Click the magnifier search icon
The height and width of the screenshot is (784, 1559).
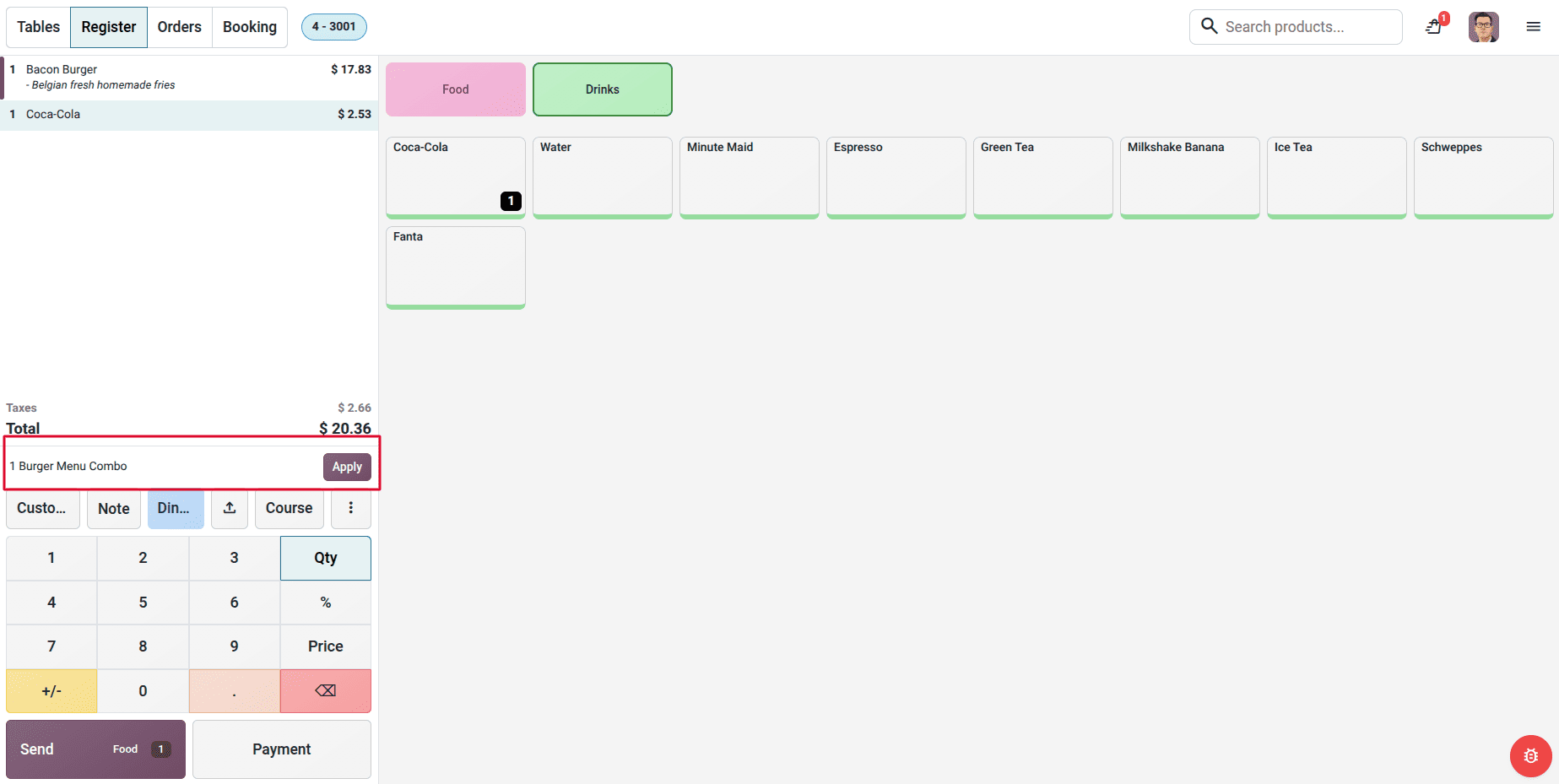coord(1210,26)
